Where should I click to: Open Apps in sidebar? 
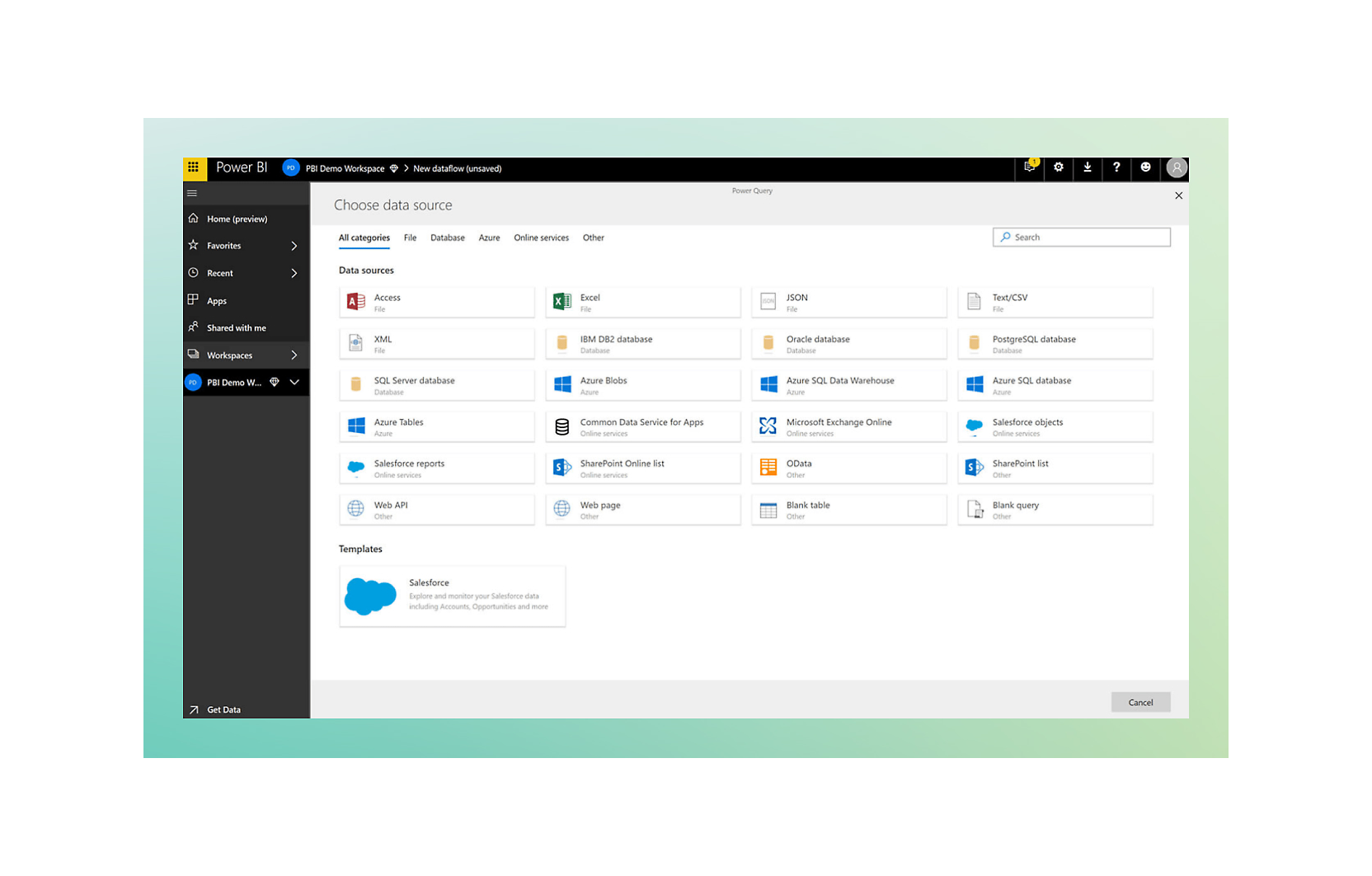[x=246, y=301]
